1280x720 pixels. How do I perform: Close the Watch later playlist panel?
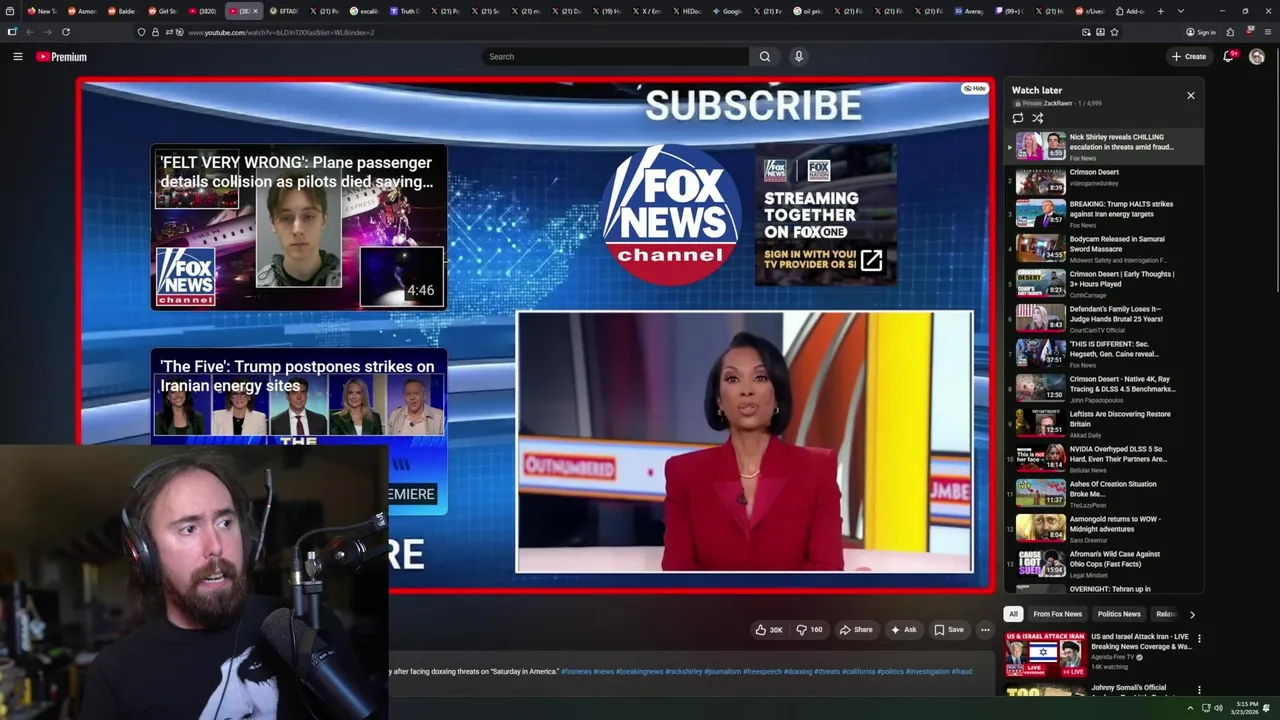pyautogui.click(x=1190, y=95)
